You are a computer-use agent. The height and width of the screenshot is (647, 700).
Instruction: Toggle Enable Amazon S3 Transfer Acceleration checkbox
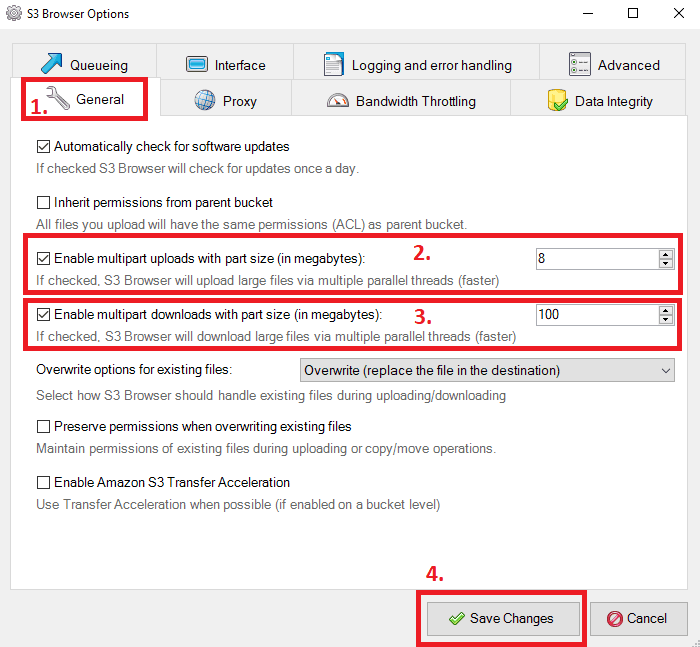click(x=43, y=483)
